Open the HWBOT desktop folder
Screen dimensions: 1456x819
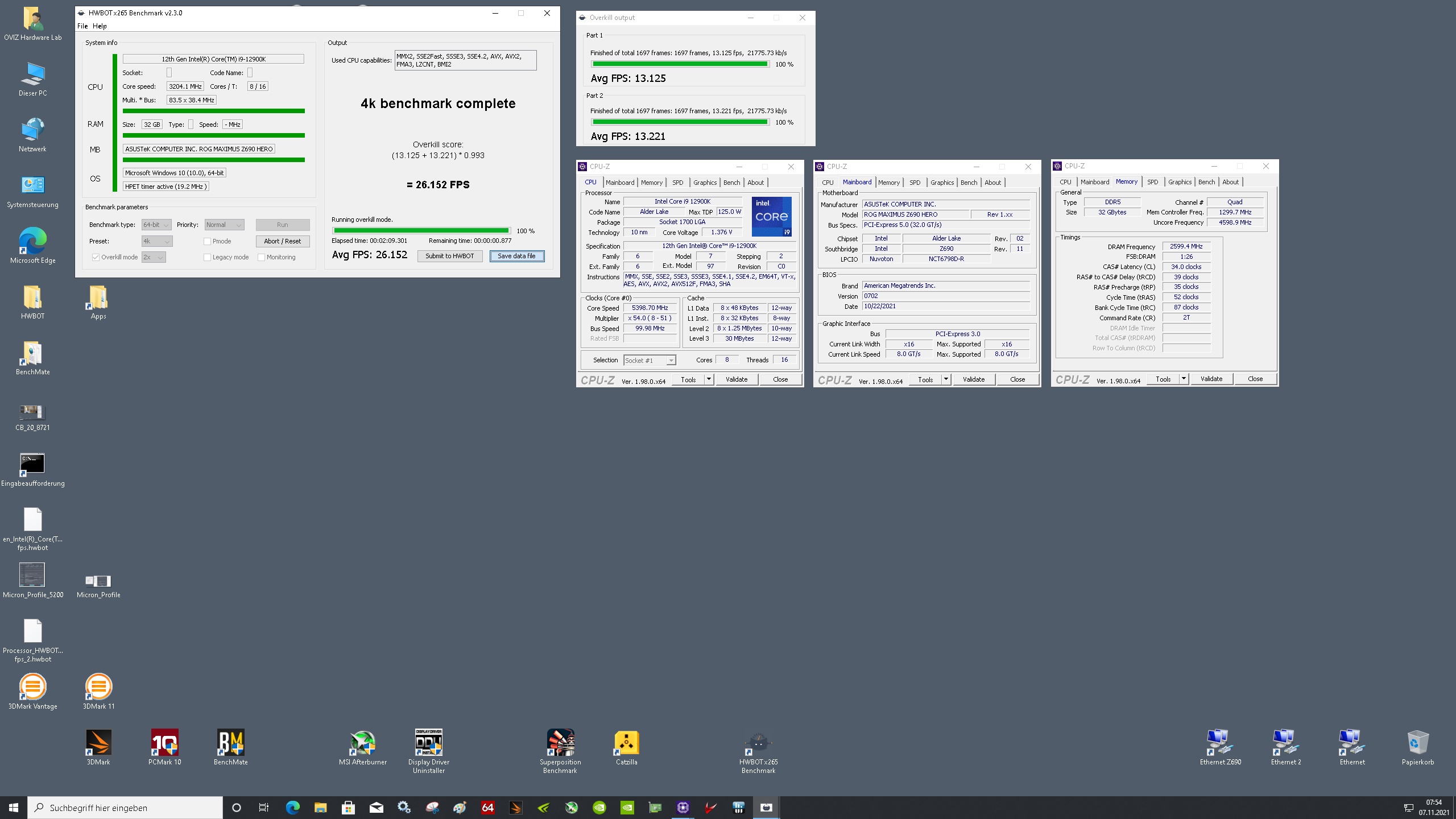coord(32,303)
